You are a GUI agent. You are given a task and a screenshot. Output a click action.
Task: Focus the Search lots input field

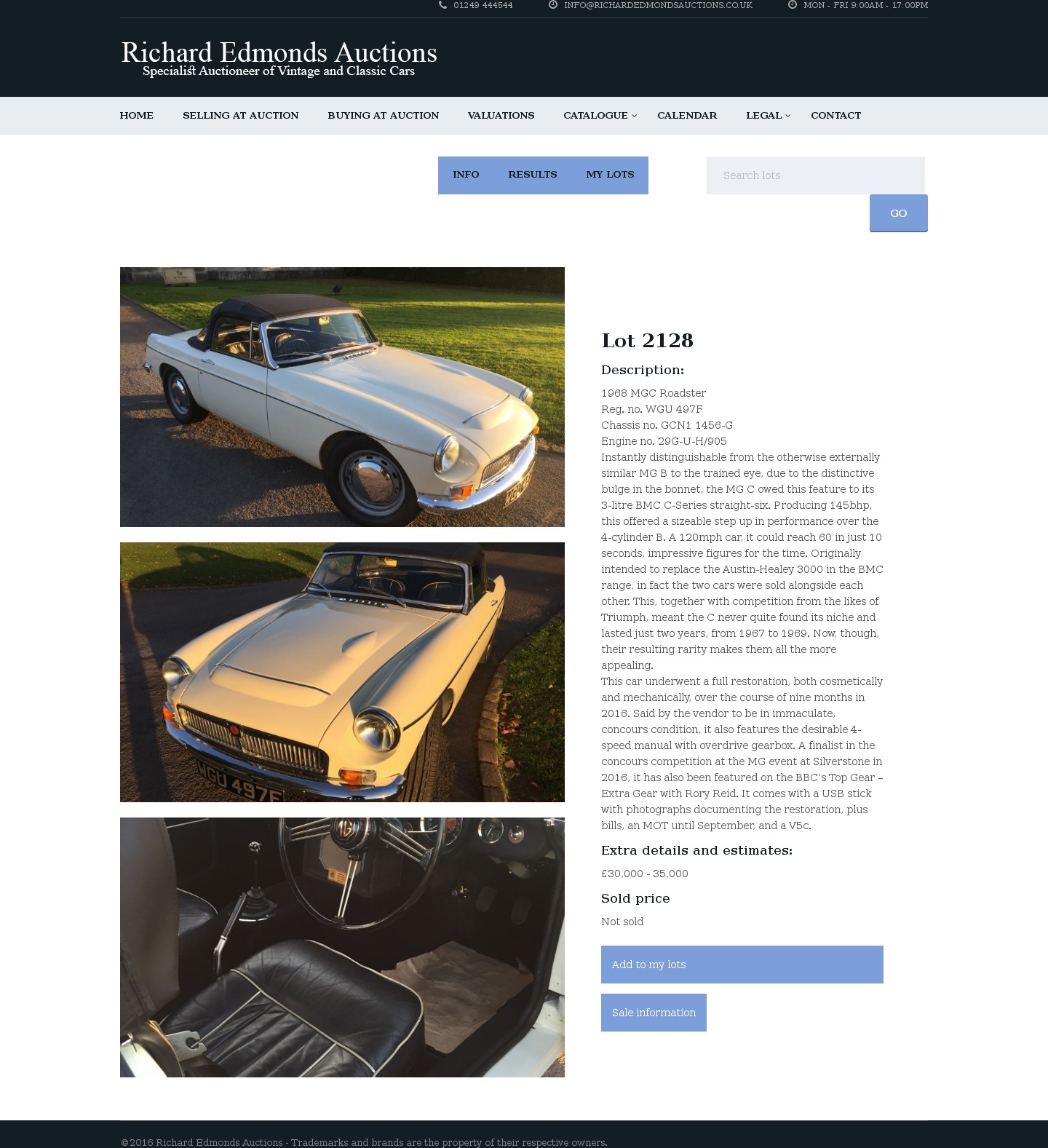coord(815,175)
